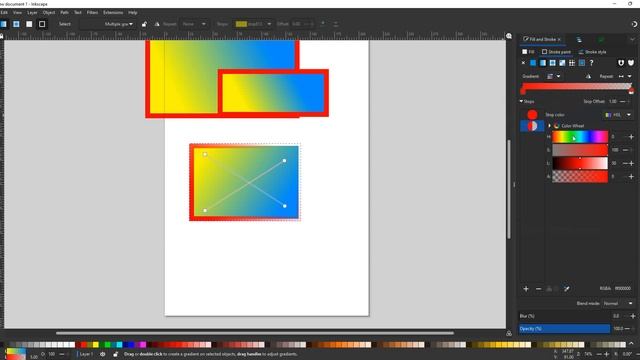This screenshot has width=640, height=360.
Task: Click the RGBA hex value field
Action: [x=623, y=289]
